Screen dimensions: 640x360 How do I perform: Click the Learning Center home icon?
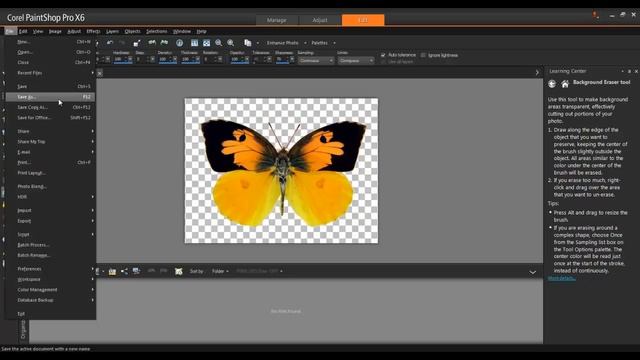coord(565,84)
